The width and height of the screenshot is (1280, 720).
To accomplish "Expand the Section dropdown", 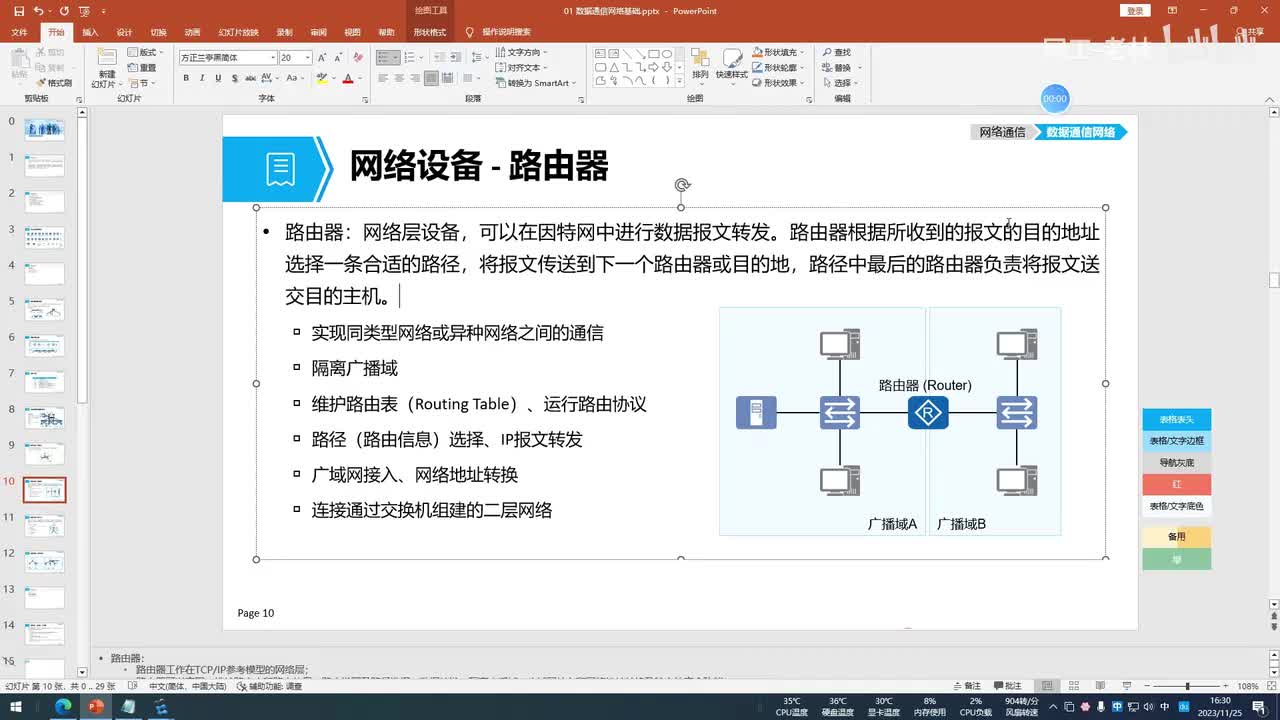I will [141, 83].
